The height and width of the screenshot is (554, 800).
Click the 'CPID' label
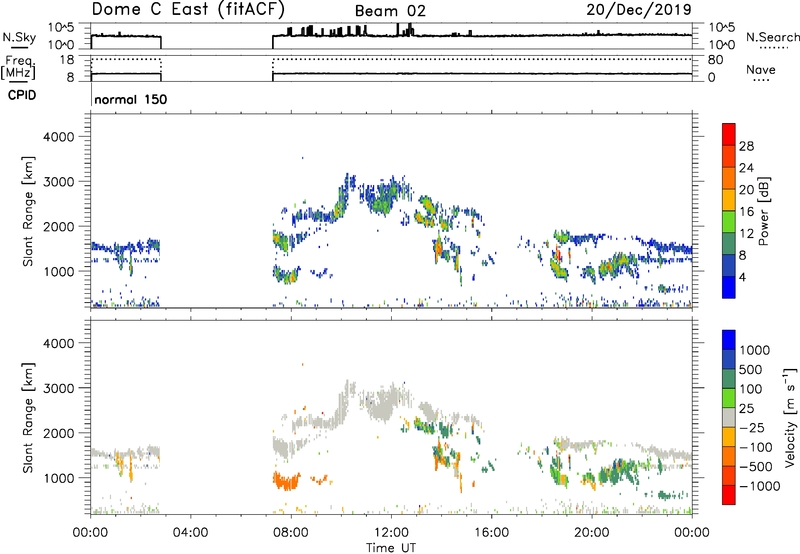(22, 95)
